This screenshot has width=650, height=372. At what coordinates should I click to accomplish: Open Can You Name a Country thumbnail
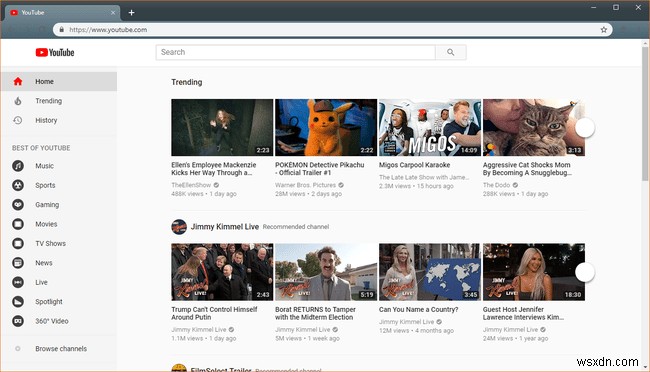430,272
